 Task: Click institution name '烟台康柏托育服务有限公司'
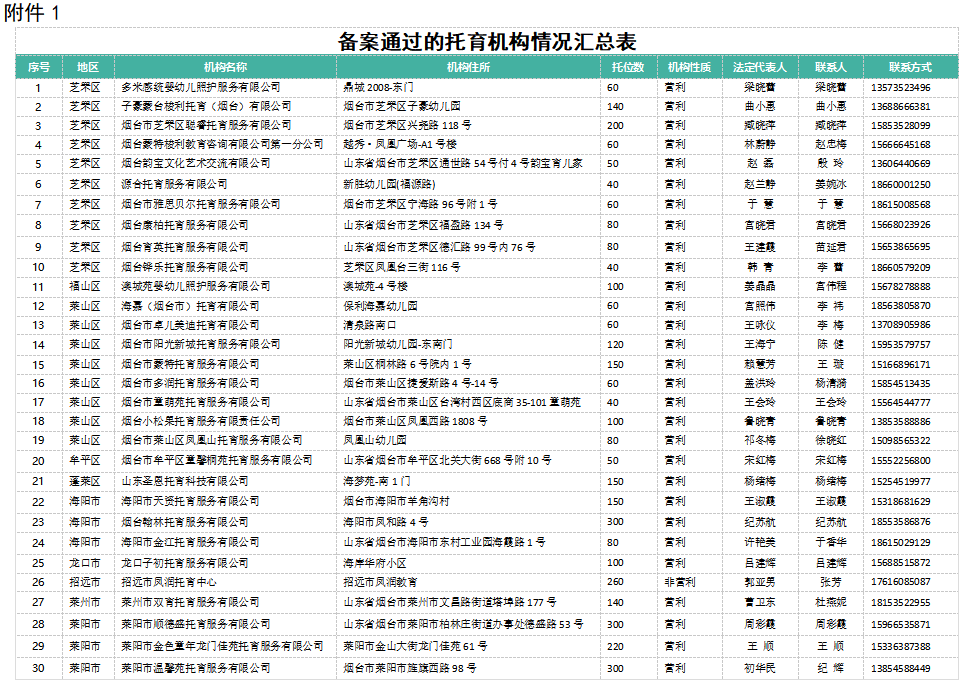click(x=185, y=225)
